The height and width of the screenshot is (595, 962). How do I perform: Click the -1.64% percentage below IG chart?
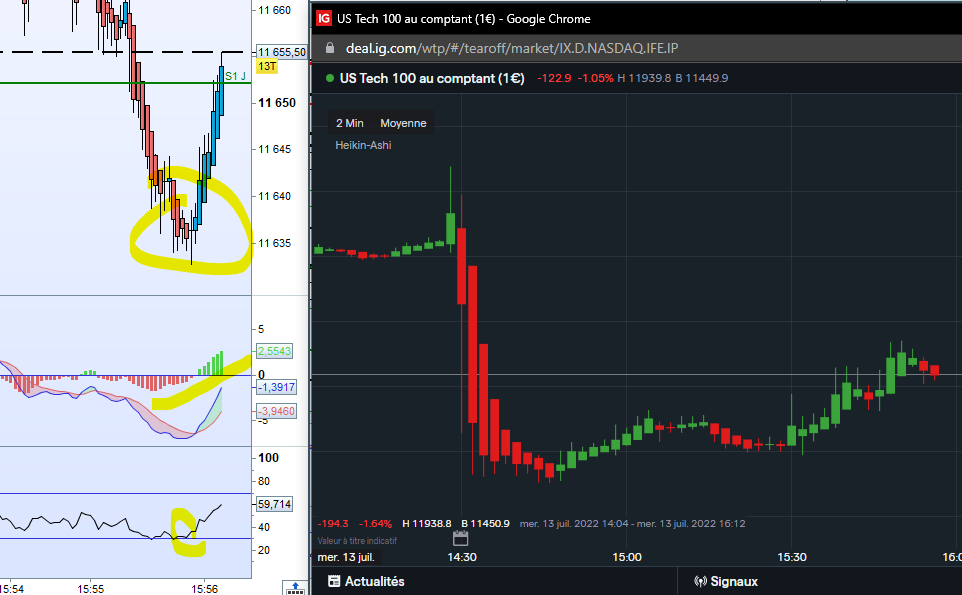tap(375, 524)
